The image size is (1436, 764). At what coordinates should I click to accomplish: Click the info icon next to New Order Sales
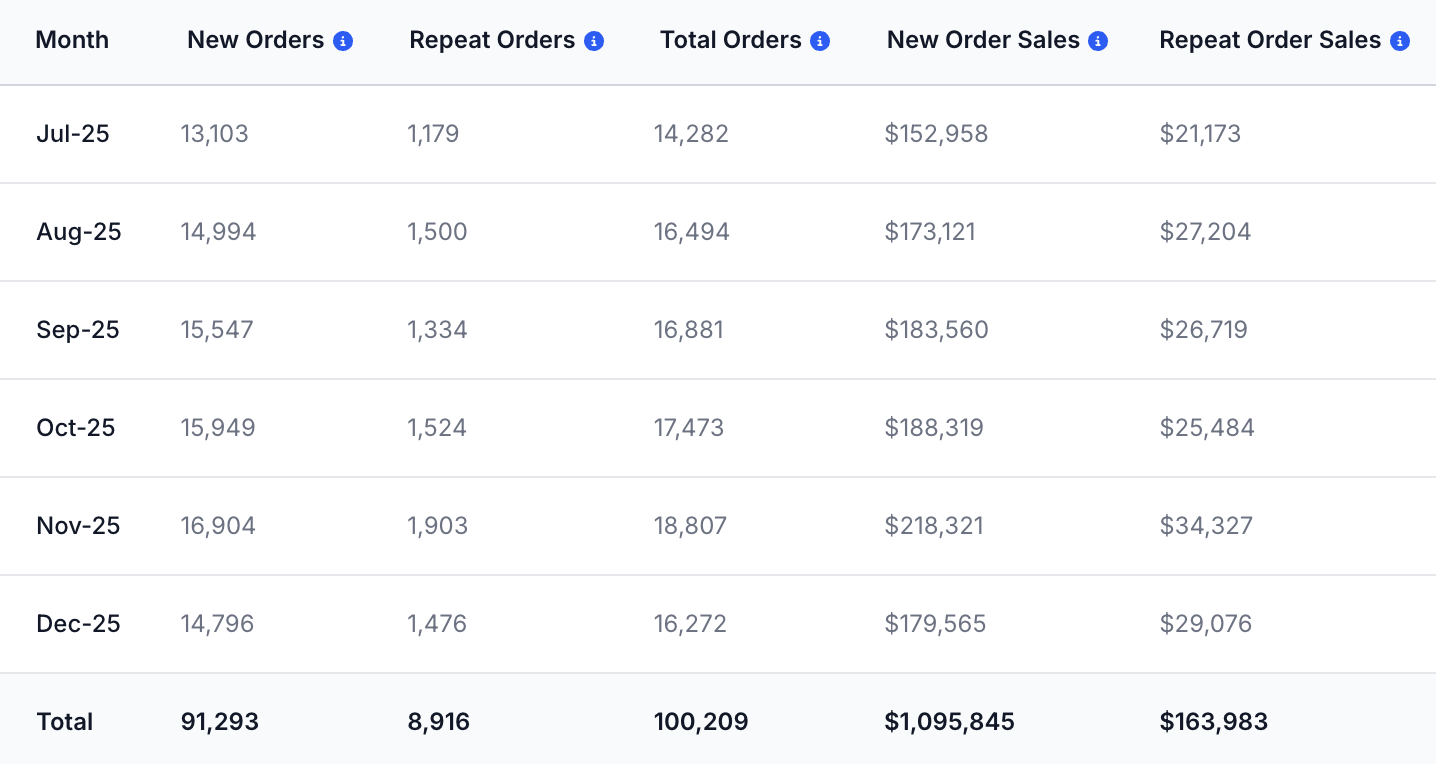coord(1097,40)
